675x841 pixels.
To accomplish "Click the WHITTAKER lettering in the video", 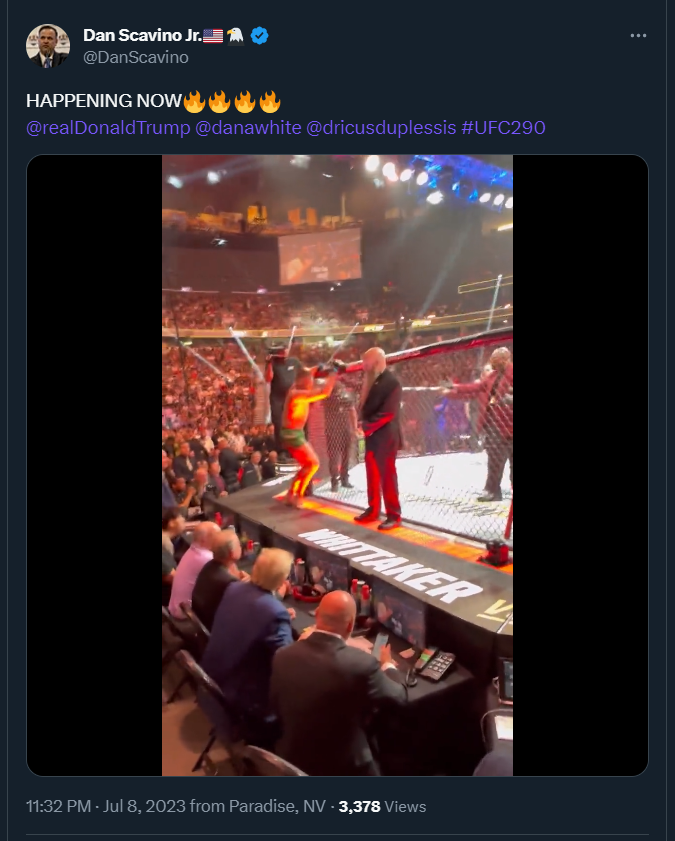I will pyautogui.click(x=390, y=564).
